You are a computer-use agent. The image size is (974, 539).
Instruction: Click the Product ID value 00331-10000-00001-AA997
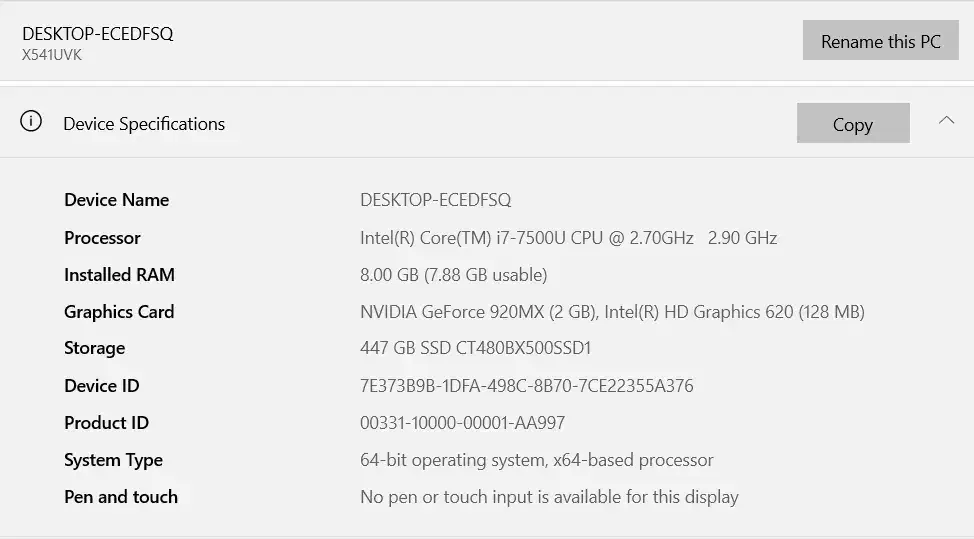462,423
